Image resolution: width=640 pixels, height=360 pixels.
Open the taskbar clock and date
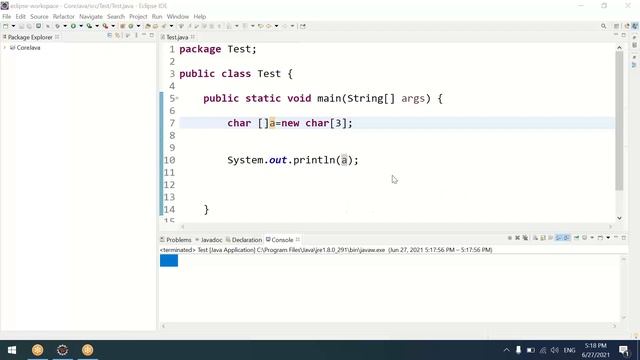(596, 350)
